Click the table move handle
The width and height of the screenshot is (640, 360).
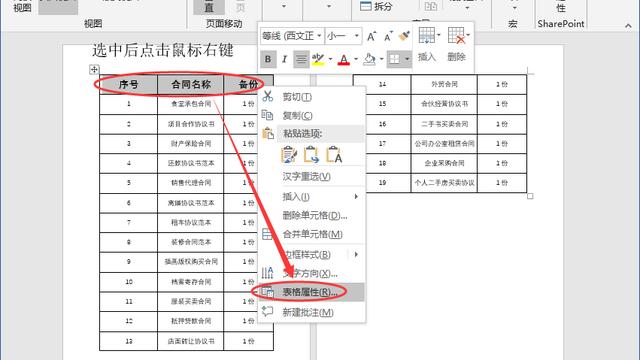(94, 69)
